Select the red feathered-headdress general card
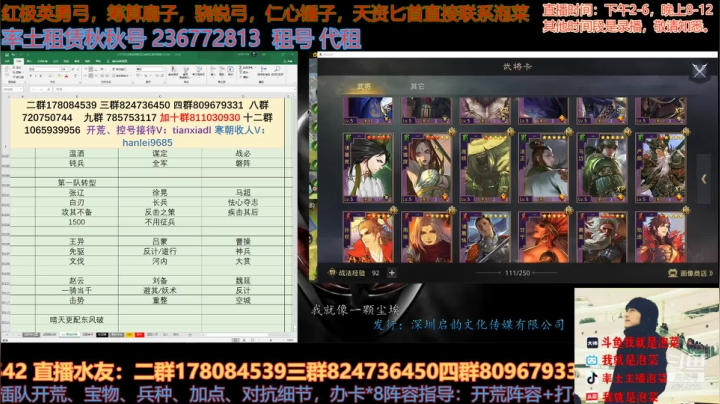Screen dimensions: 720x404 pos(544,237)
